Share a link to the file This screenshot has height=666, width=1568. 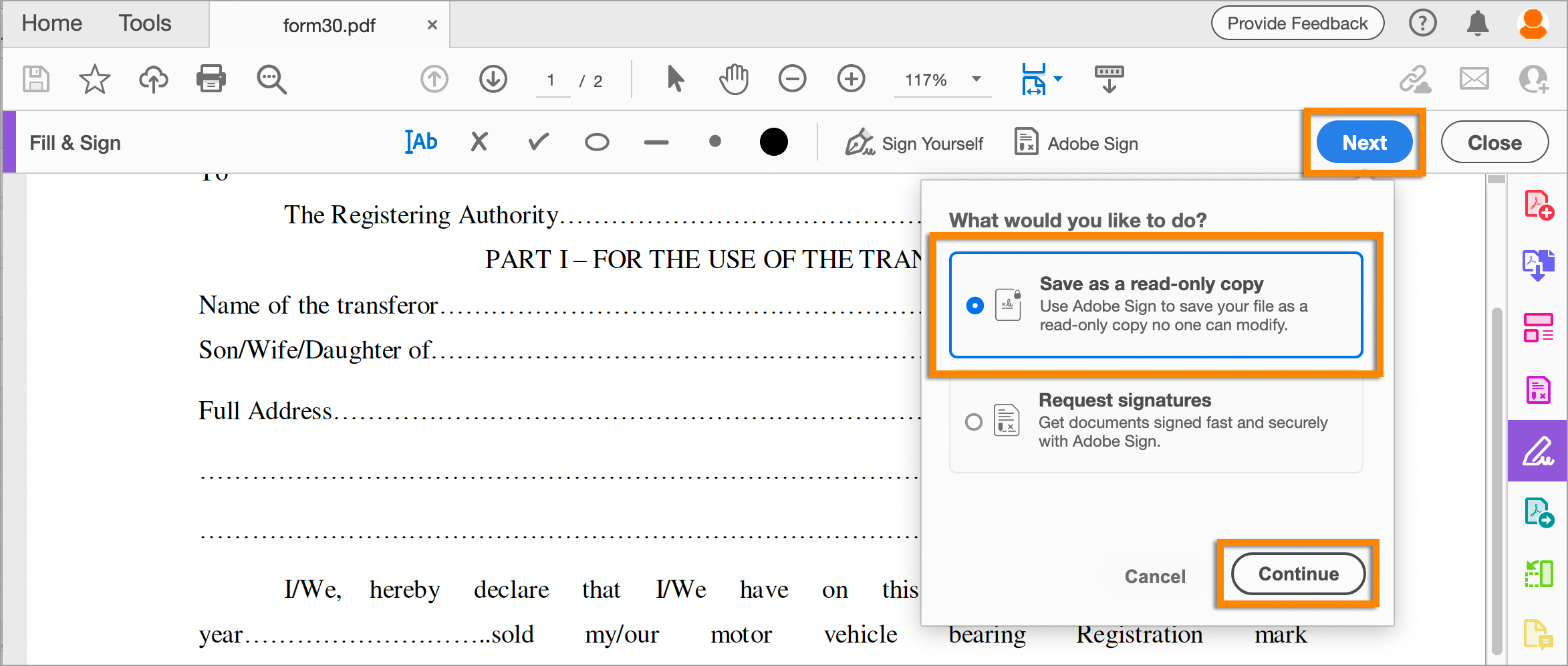coord(1415,79)
